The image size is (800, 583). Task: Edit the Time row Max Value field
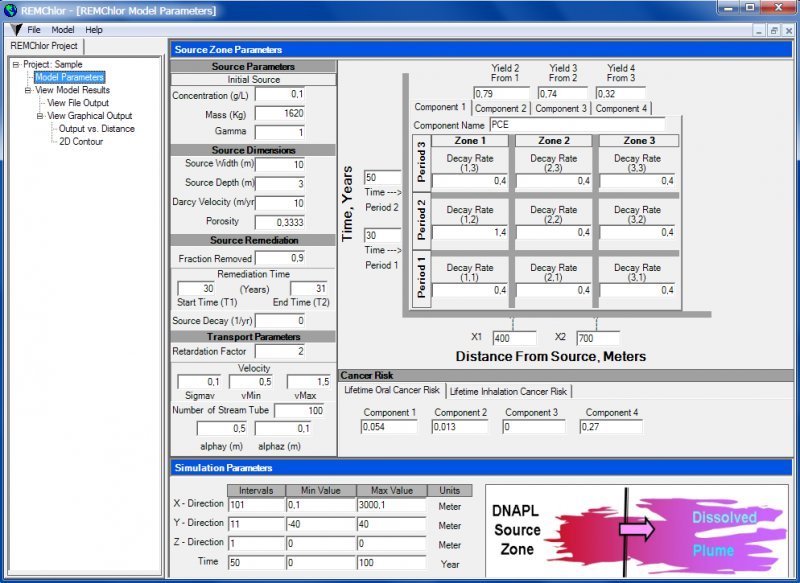pos(391,563)
